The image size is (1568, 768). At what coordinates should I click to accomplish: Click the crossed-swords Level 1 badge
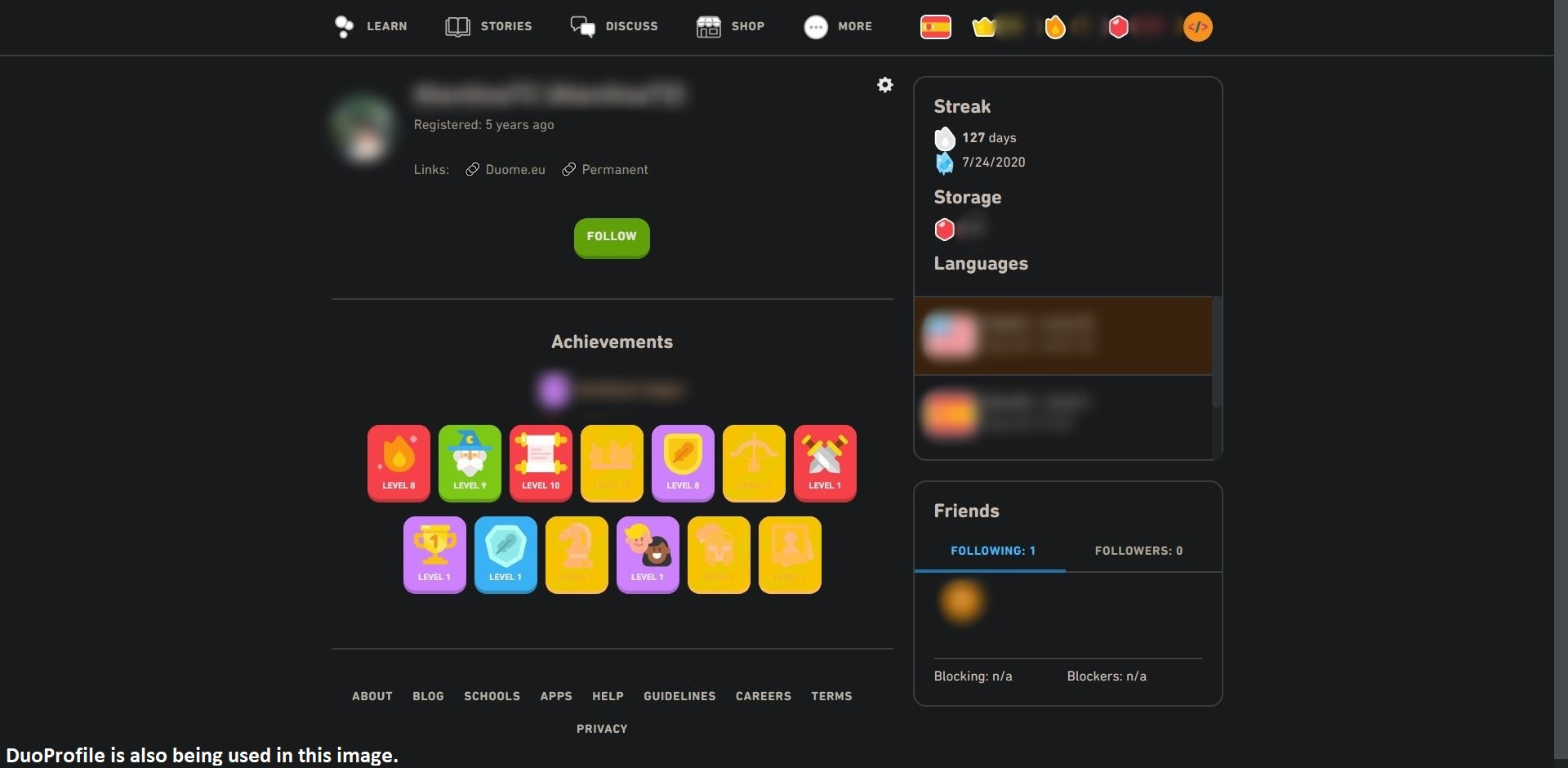825,462
